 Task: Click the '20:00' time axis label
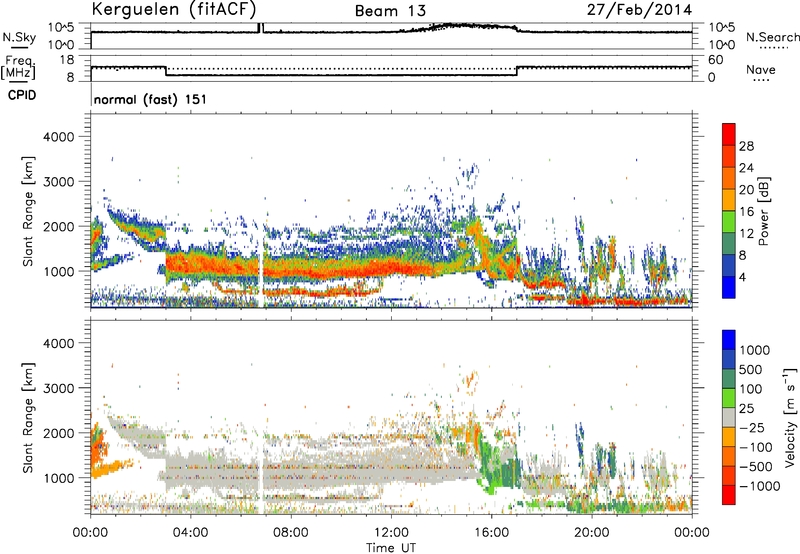click(x=592, y=532)
